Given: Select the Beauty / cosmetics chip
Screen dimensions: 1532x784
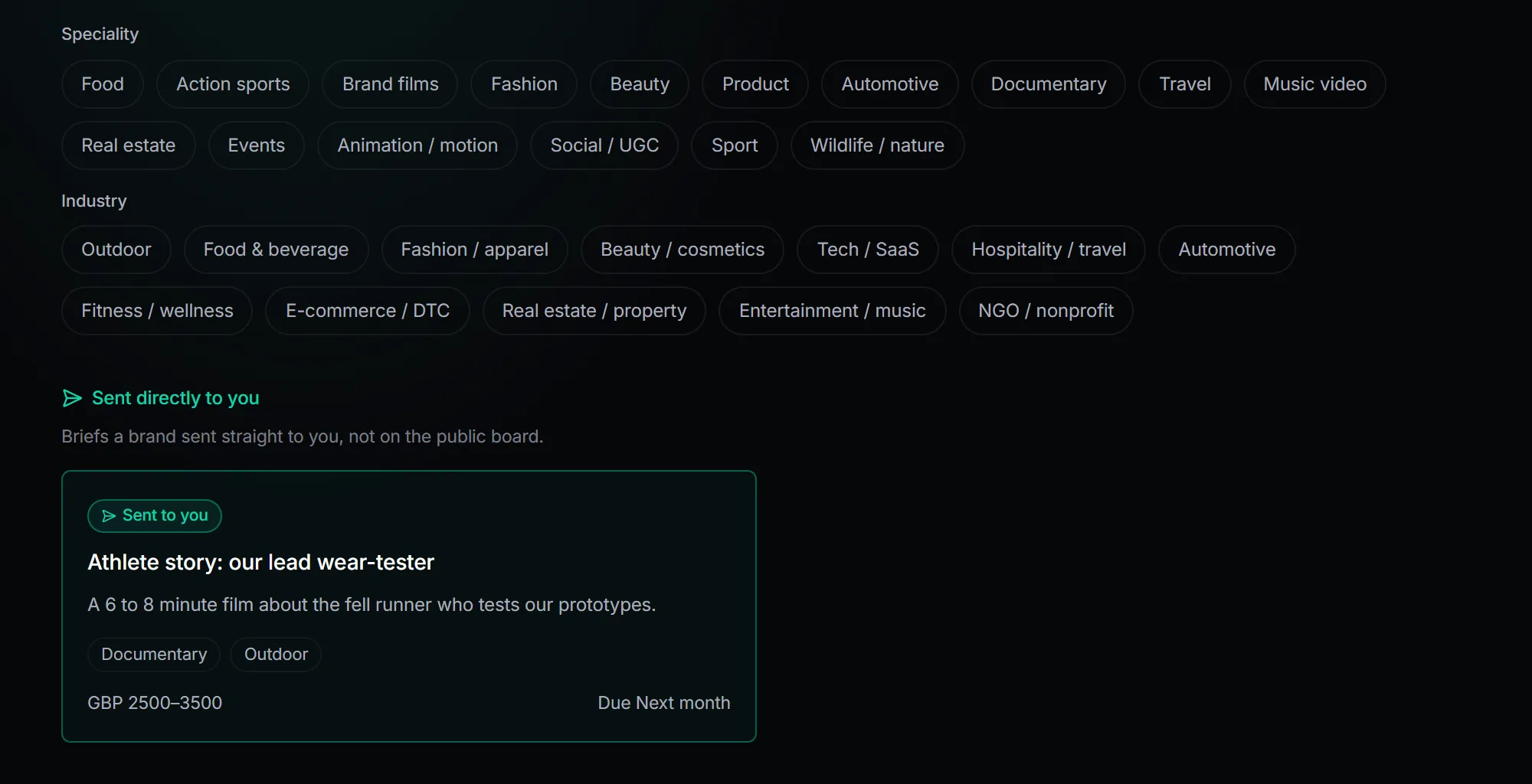Looking at the screenshot, I should coord(683,250).
